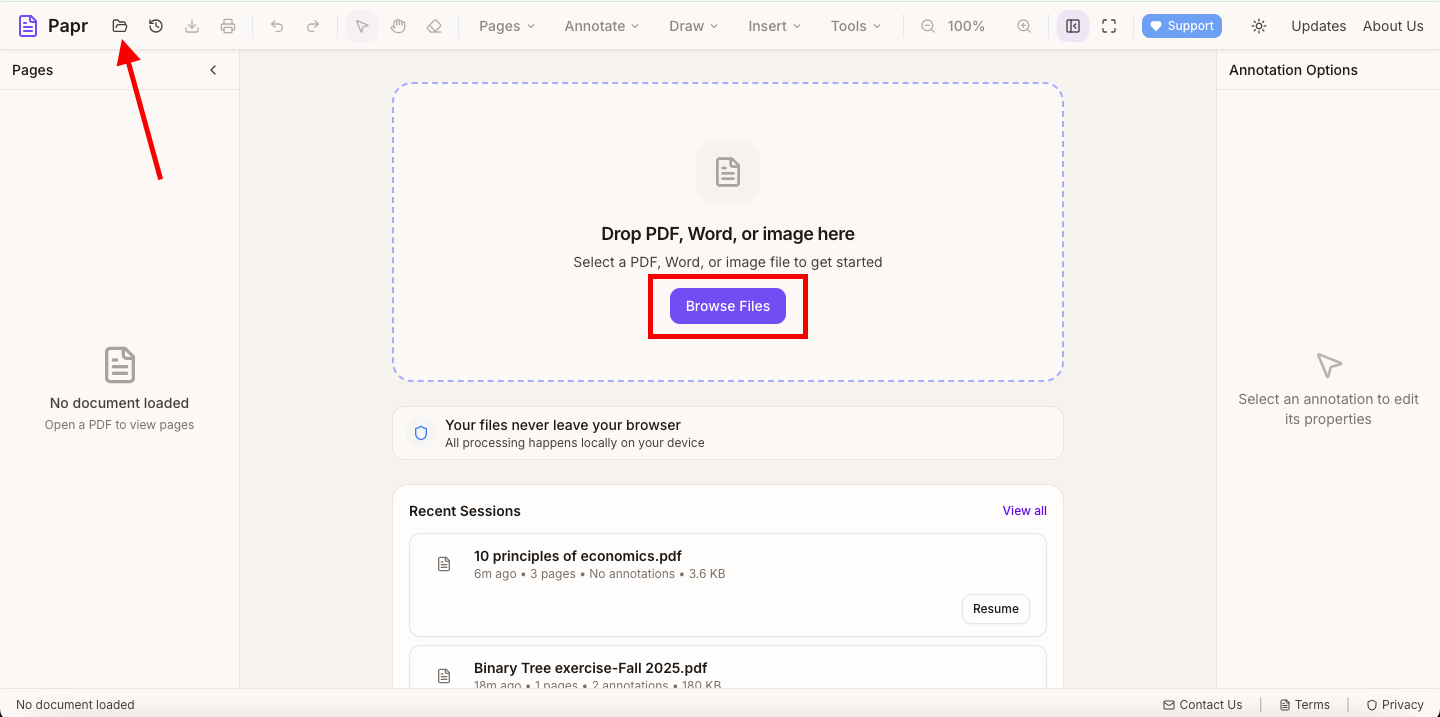This screenshot has width=1440, height=717.
Task: Enable fullscreen mode
Action: (1108, 26)
